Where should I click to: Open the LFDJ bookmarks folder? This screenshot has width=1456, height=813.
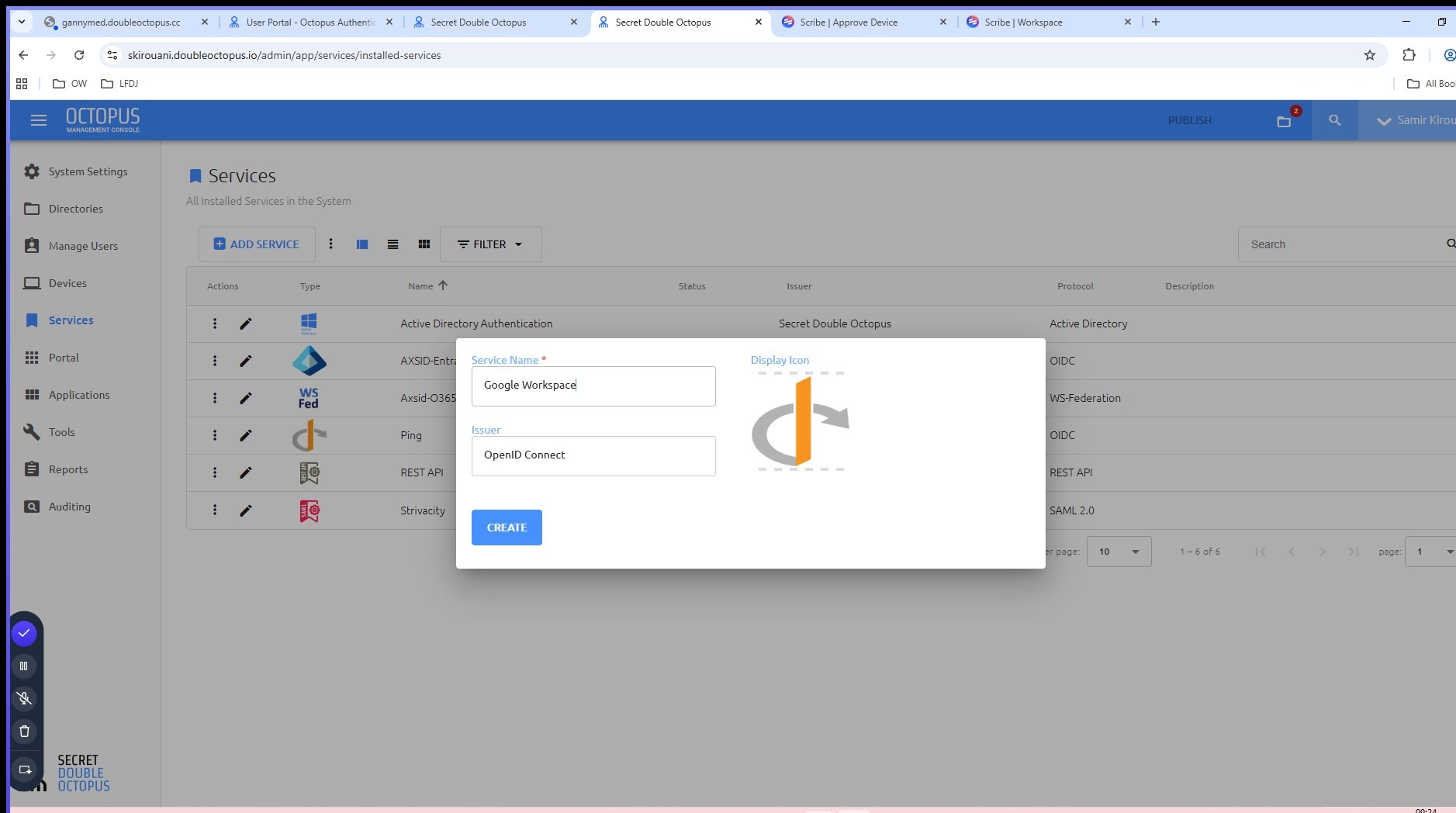(x=120, y=84)
